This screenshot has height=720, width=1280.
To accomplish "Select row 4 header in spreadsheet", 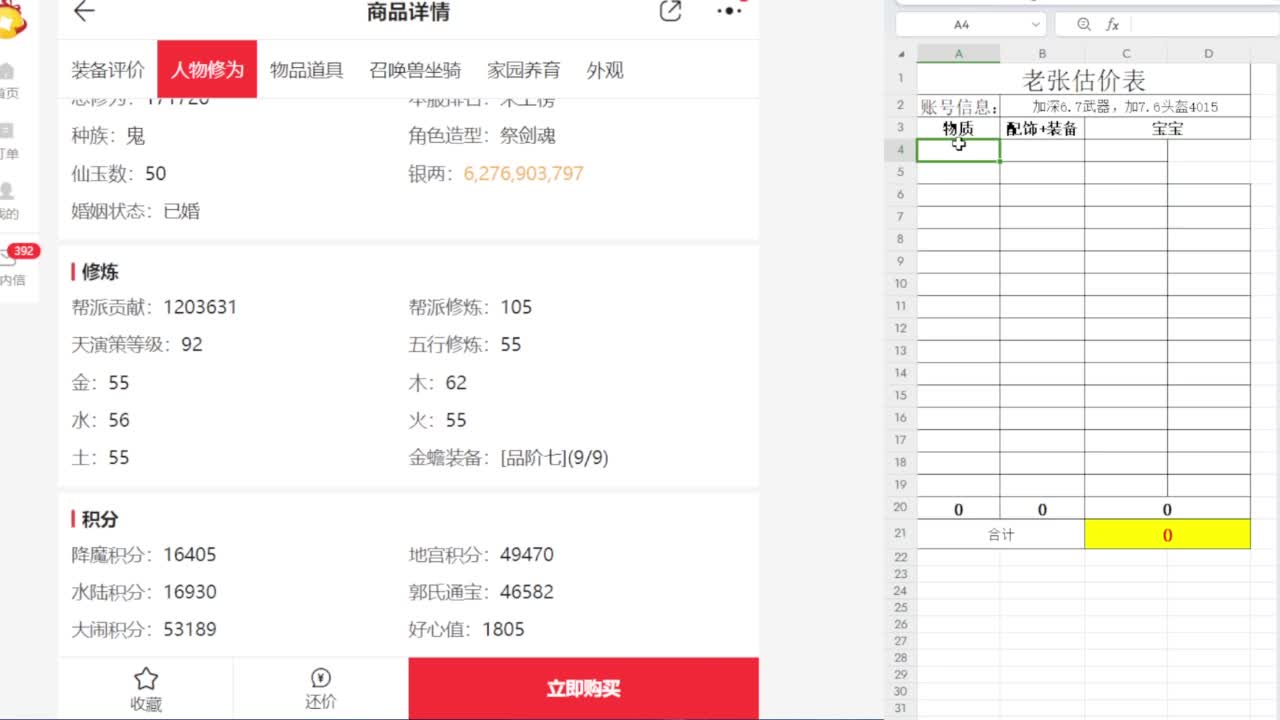I will [x=900, y=150].
